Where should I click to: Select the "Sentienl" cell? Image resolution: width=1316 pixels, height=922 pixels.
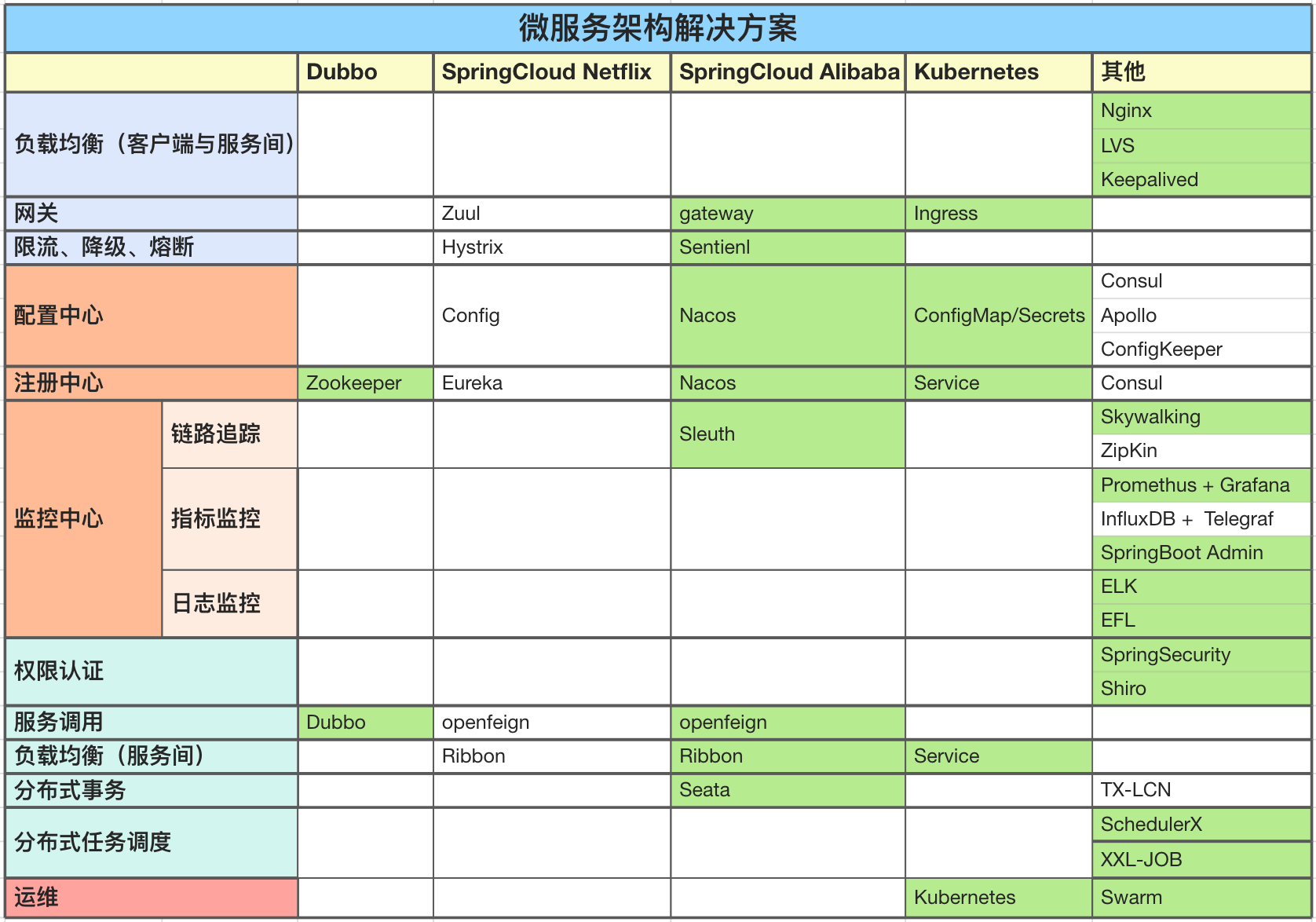(x=788, y=247)
